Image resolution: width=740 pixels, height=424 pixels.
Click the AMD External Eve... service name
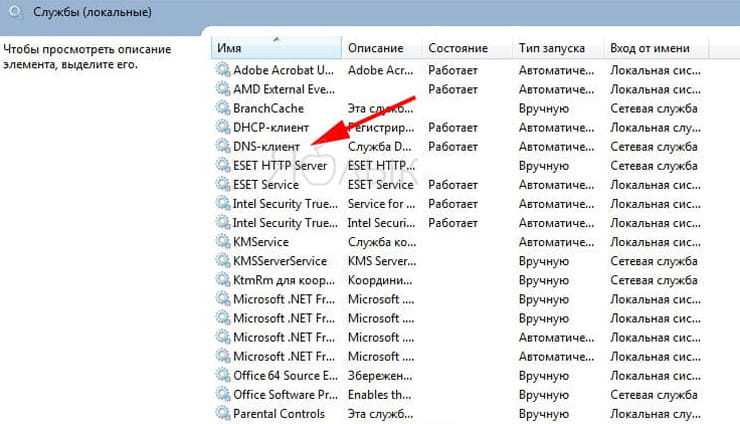tap(284, 89)
